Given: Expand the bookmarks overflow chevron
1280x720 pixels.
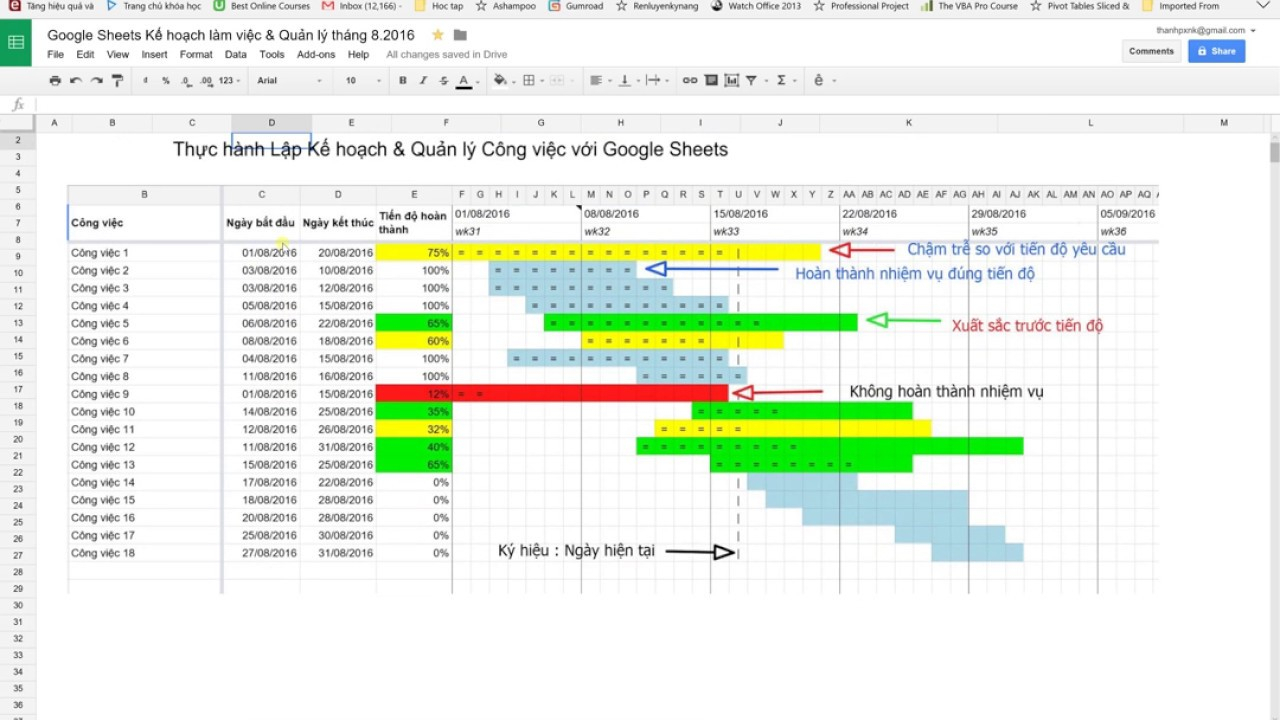Looking at the screenshot, I should click(1262, 6).
